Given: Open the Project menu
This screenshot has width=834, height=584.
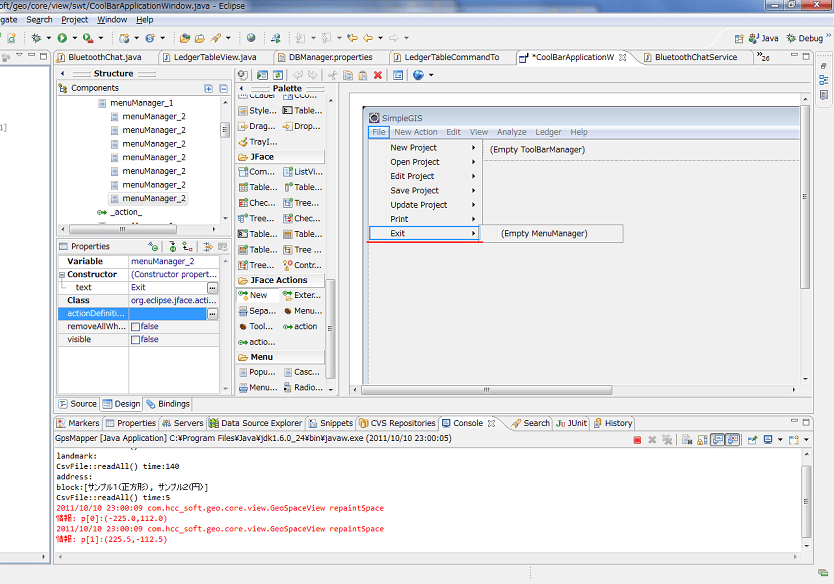Looking at the screenshot, I should coord(74,20).
